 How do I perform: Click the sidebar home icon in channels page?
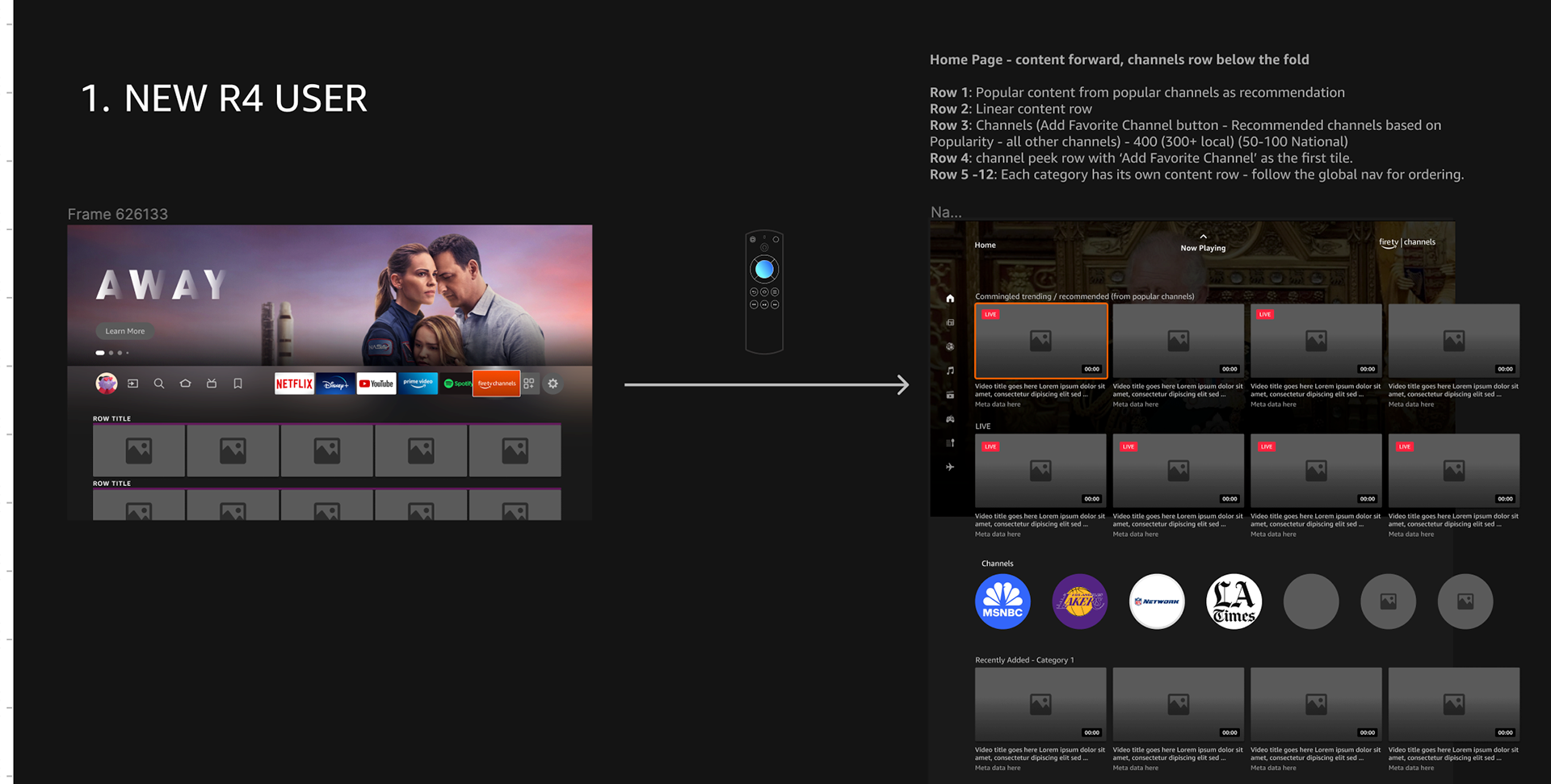click(x=950, y=298)
